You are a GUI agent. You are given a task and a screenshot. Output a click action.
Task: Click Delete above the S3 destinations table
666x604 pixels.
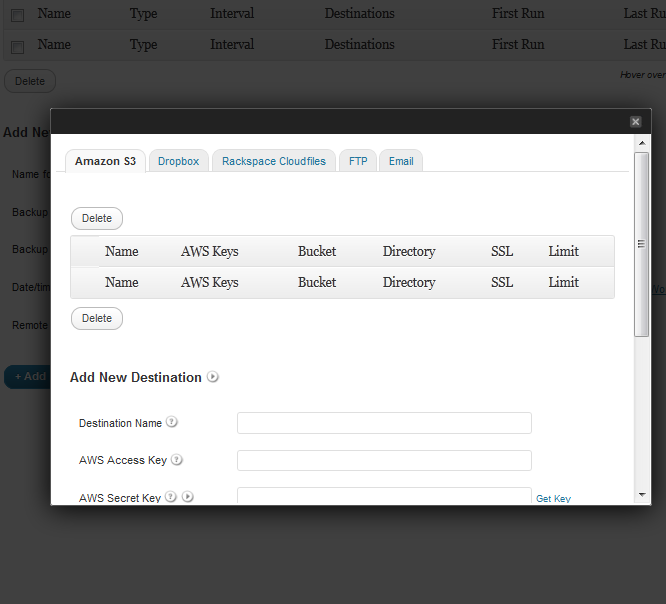click(97, 218)
